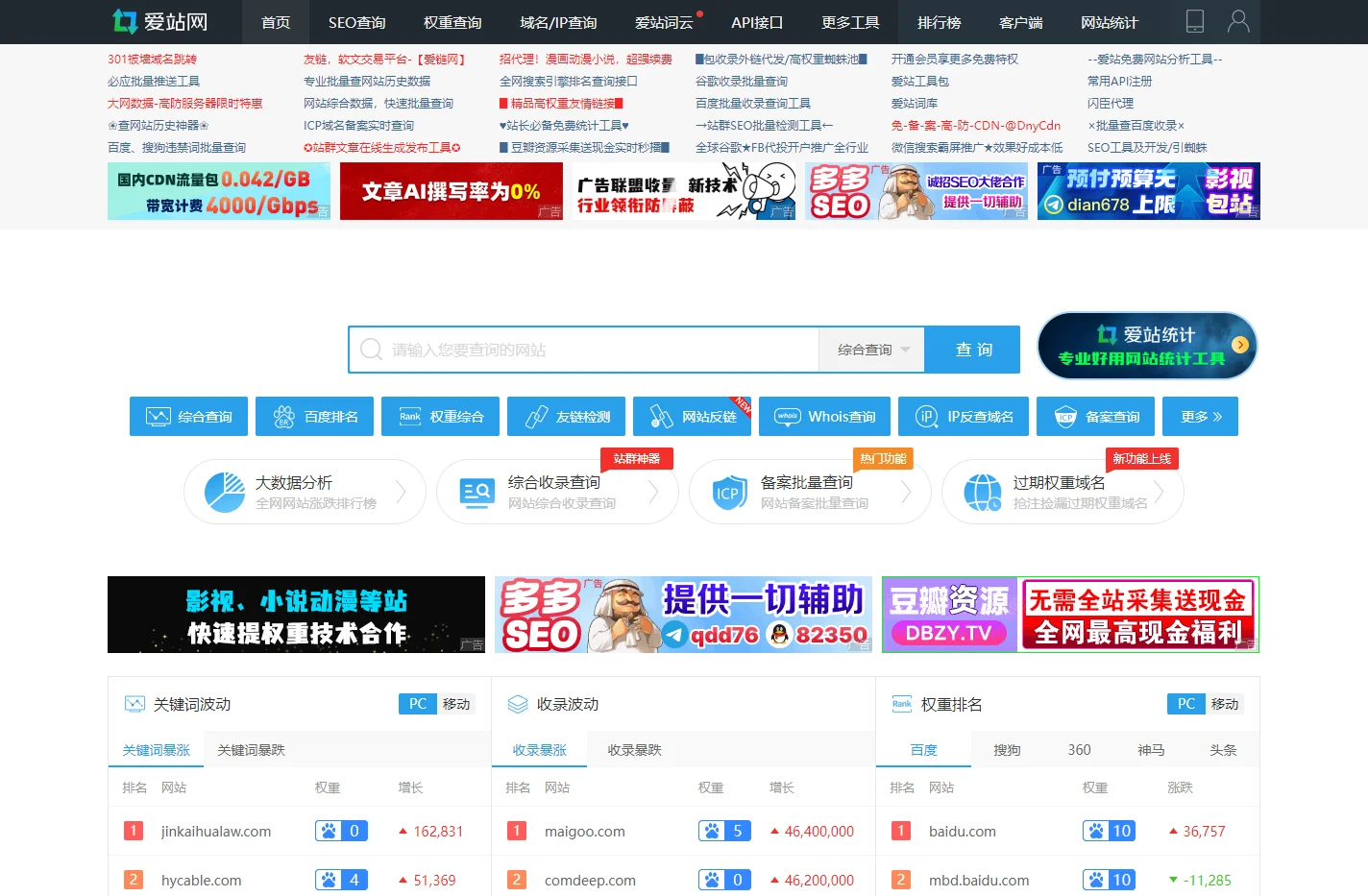
Task: Open Whois查询 tool button
Action: click(x=824, y=416)
